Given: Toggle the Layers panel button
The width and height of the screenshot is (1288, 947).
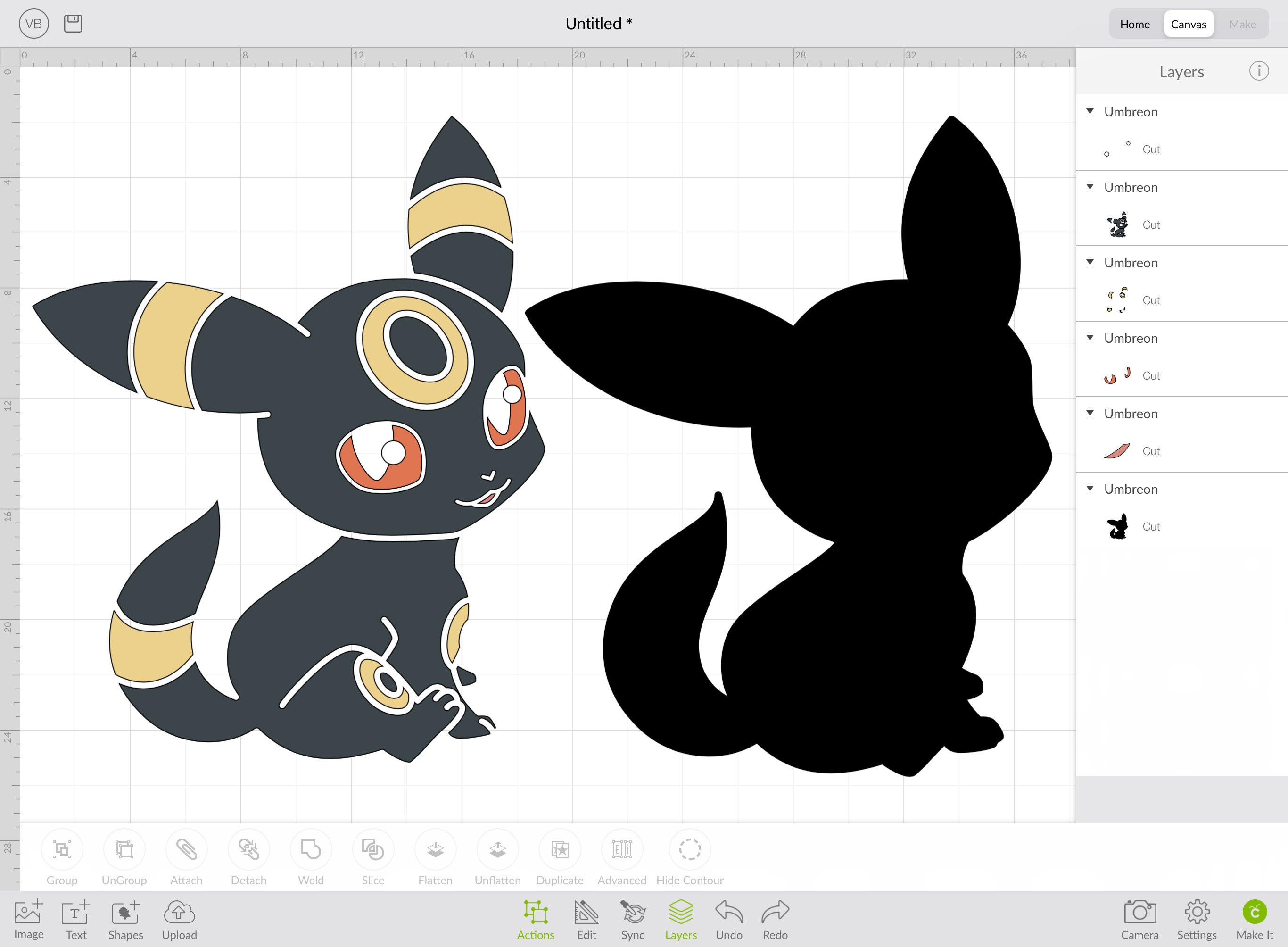Looking at the screenshot, I should pyautogui.click(x=681, y=920).
